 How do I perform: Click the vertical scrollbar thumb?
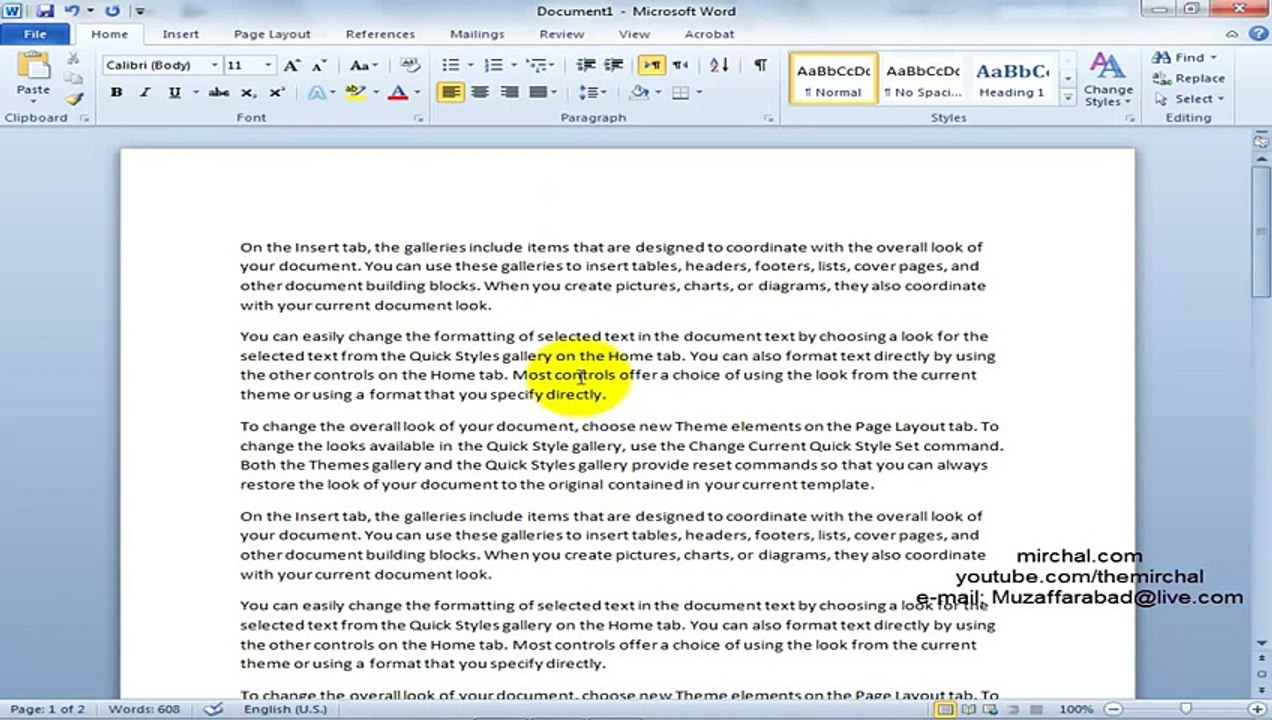(1261, 232)
